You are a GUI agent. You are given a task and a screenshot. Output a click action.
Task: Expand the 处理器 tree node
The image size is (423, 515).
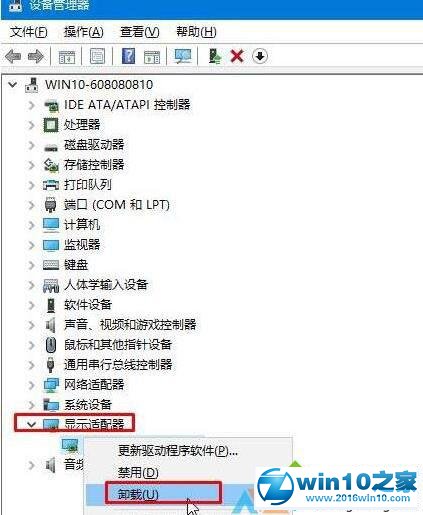(x=31, y=125)
